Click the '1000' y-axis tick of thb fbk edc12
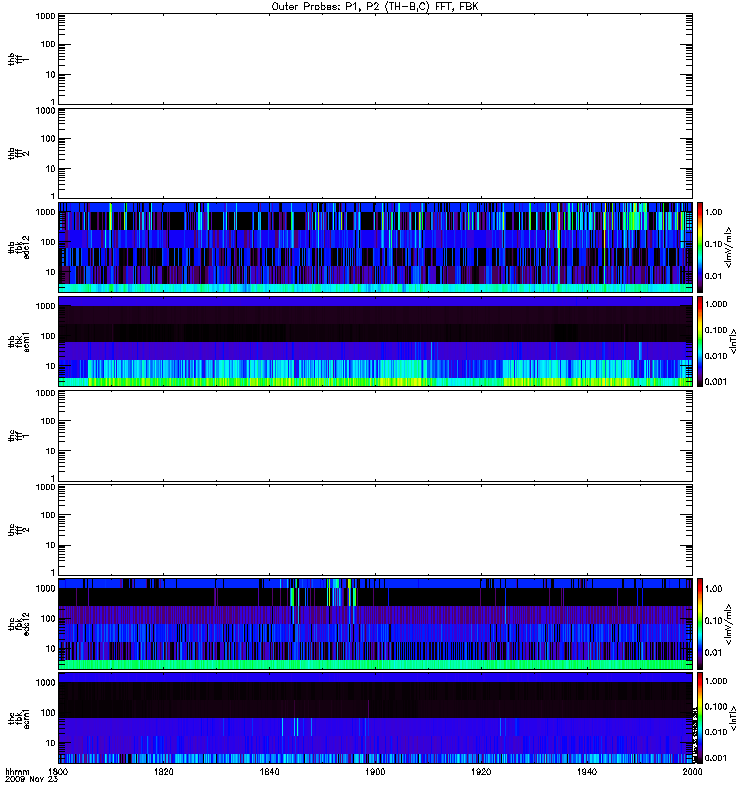This screenshot has width=750, height=800. pyautogui.click(x=45, y=212)
